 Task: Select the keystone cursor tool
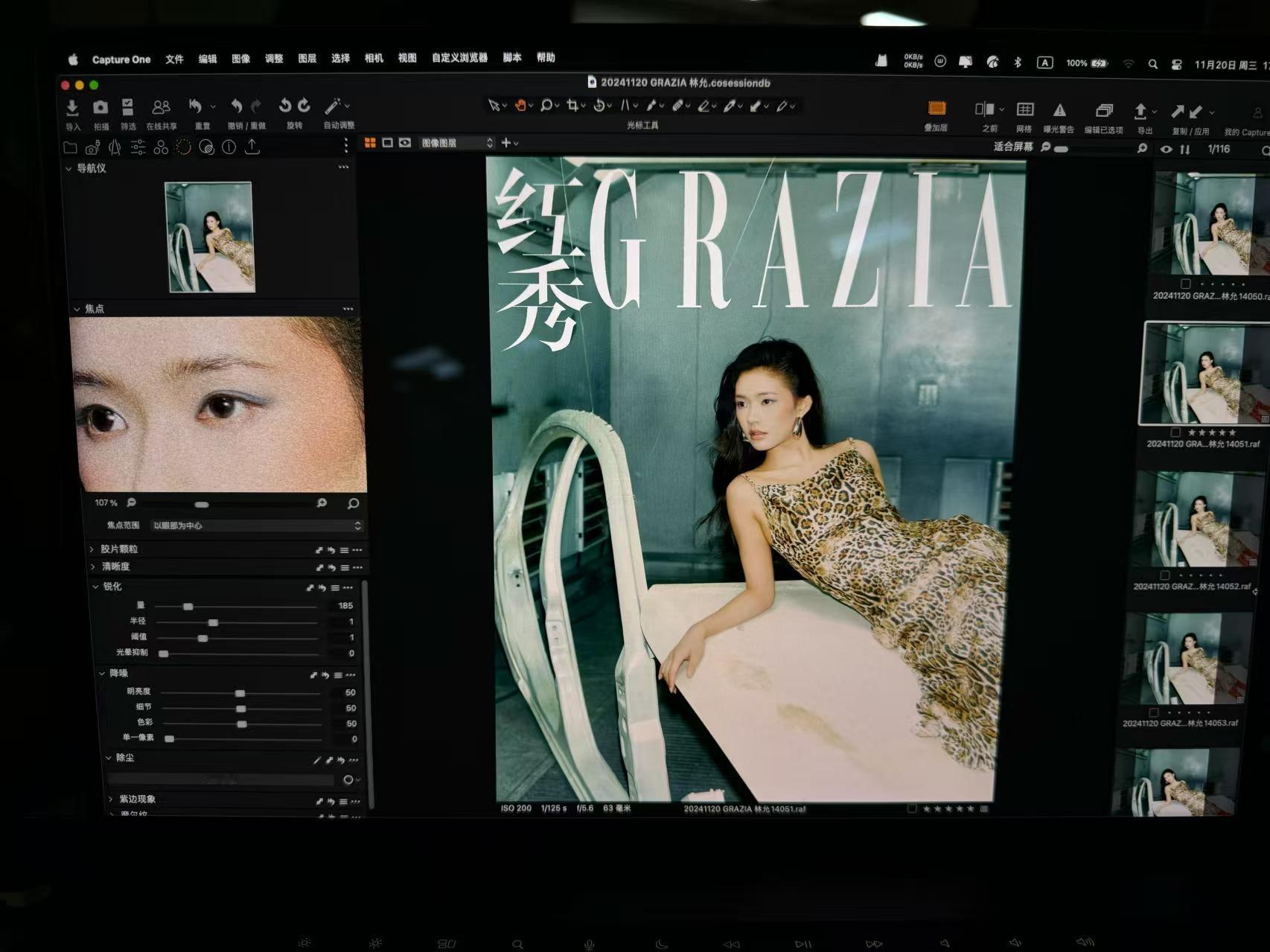tap(625, 106)
